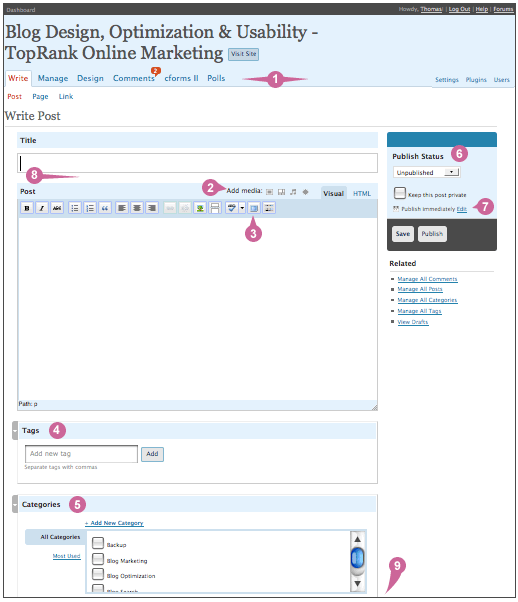Open Manage All Posts link
Image resolution: width=518 pixels, height=602 pixels.
click(x=420, y=289)
